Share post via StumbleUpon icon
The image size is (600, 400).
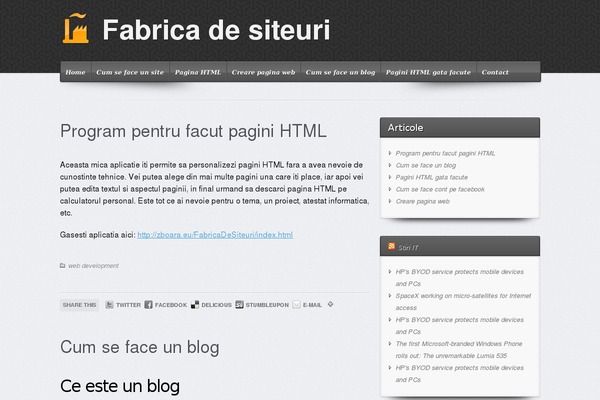[240, 304]
